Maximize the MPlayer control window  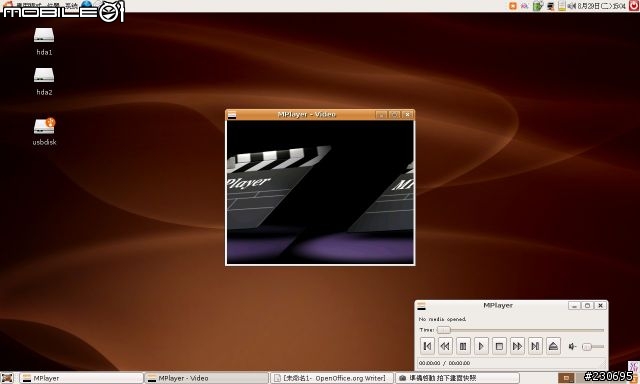(587, 305)
